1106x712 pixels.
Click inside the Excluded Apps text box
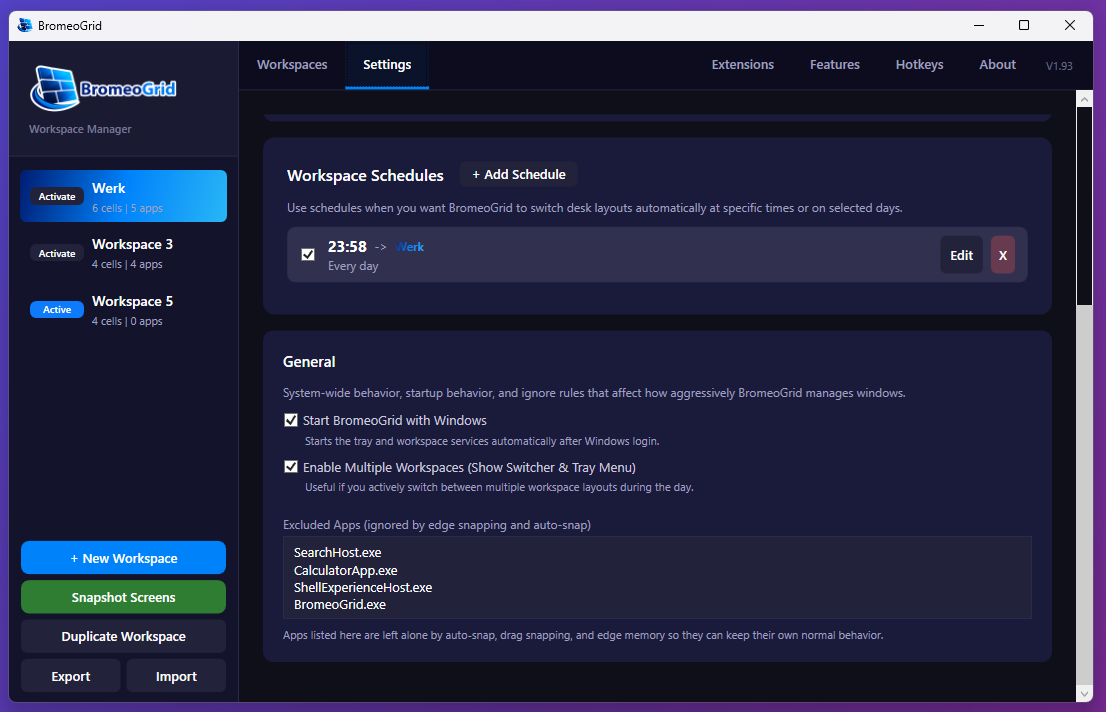click(x=656, y=578)
